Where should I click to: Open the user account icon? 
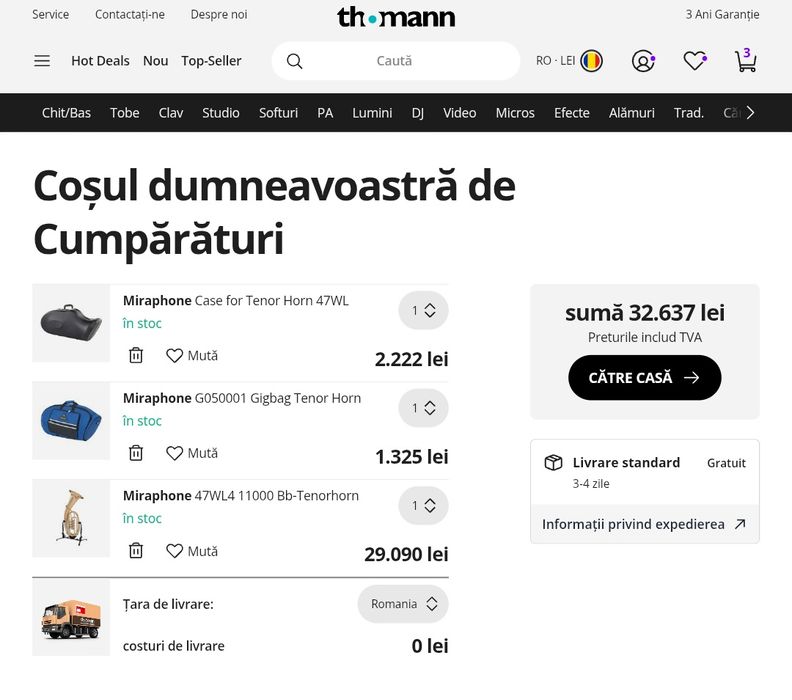tap(643, 61)
